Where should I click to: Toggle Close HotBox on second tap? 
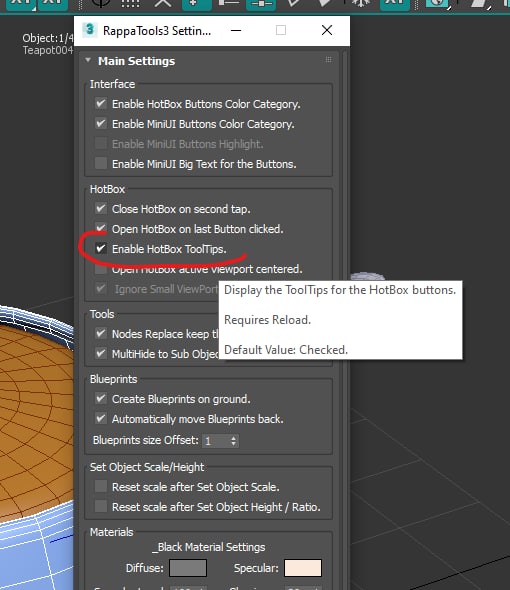tap(101, 208)
